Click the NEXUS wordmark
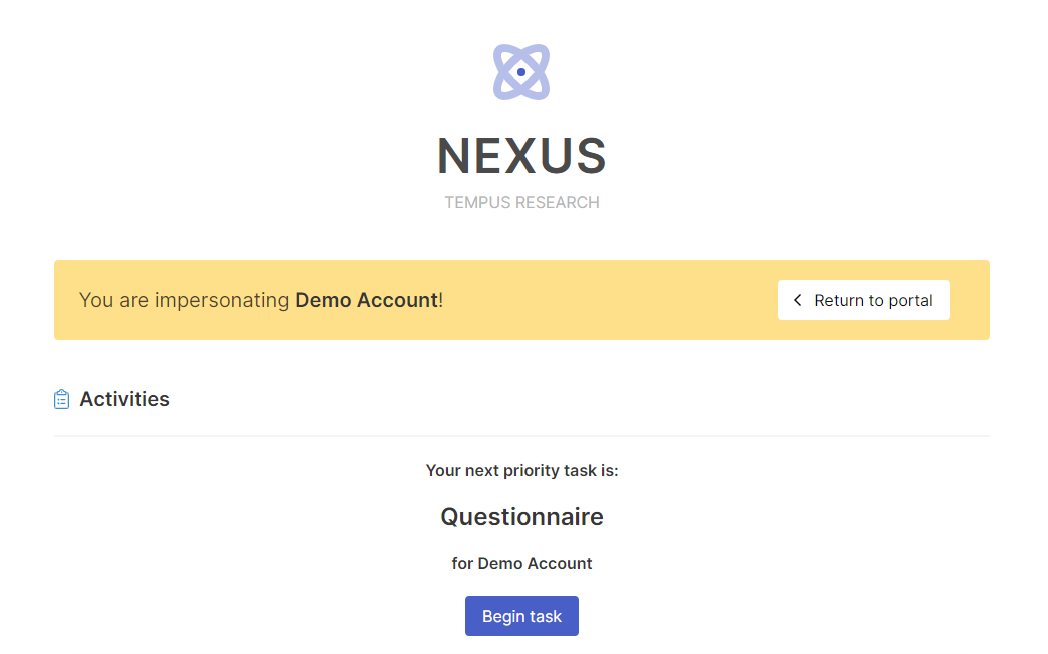Viewport: 1048px width, 654px height. [x=521, y=156]
